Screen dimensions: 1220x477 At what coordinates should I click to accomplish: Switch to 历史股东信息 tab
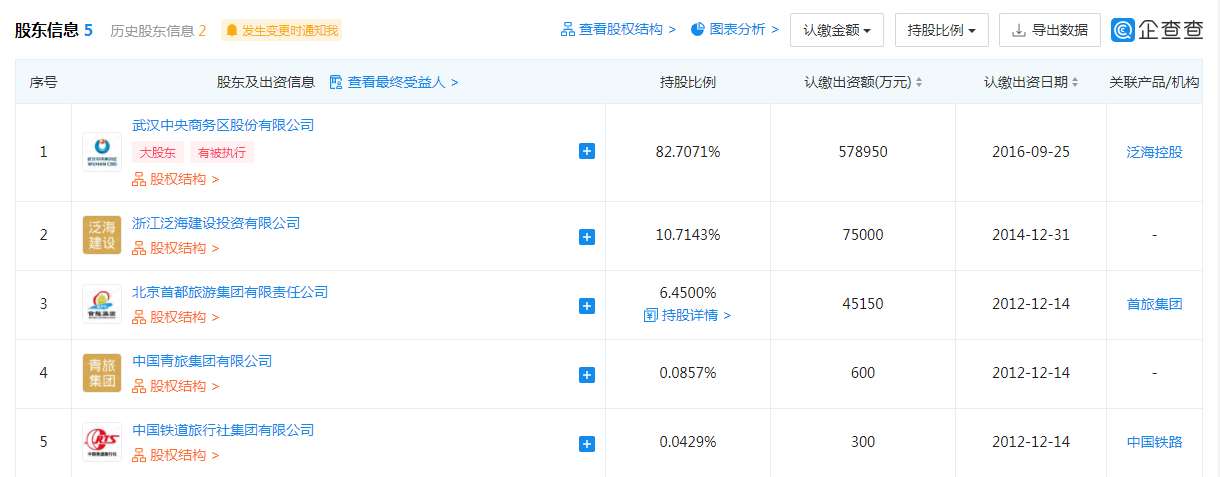click(158, 30)
